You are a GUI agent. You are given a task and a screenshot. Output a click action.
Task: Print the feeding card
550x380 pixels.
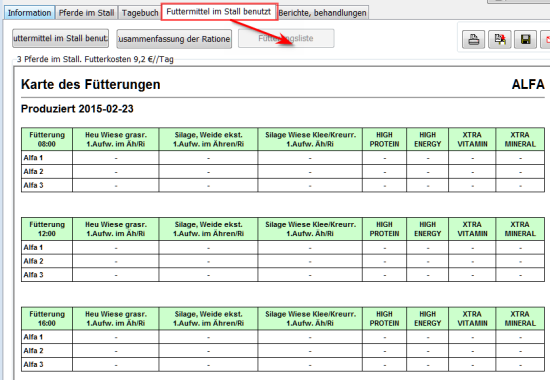click(x=474, y=39)
